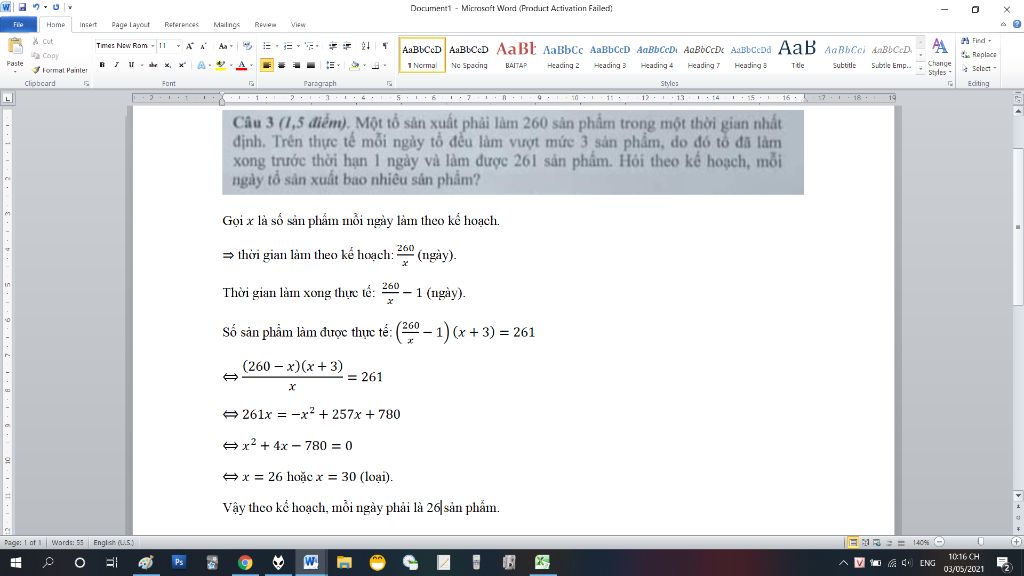Open the font name dropdown
This screenshot has width=1024, height=576.
pos(153,46)
